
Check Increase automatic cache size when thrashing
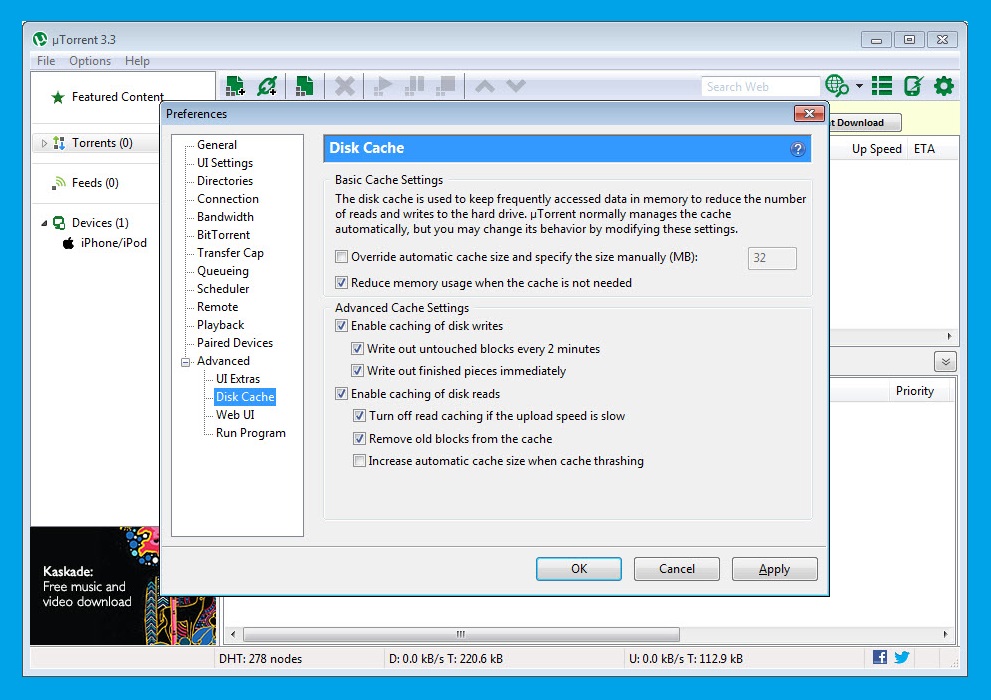pos(359,461)
